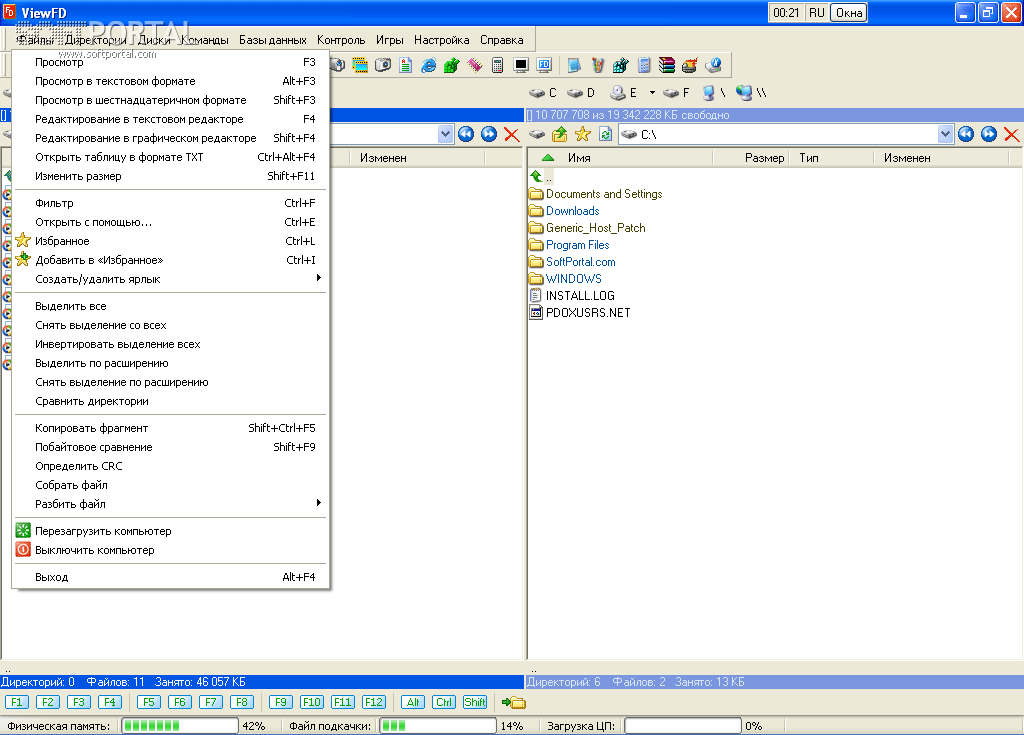1024x735 pixels.
Task: Select CD drive E in drive bar
Action: (x=623, y=93)
